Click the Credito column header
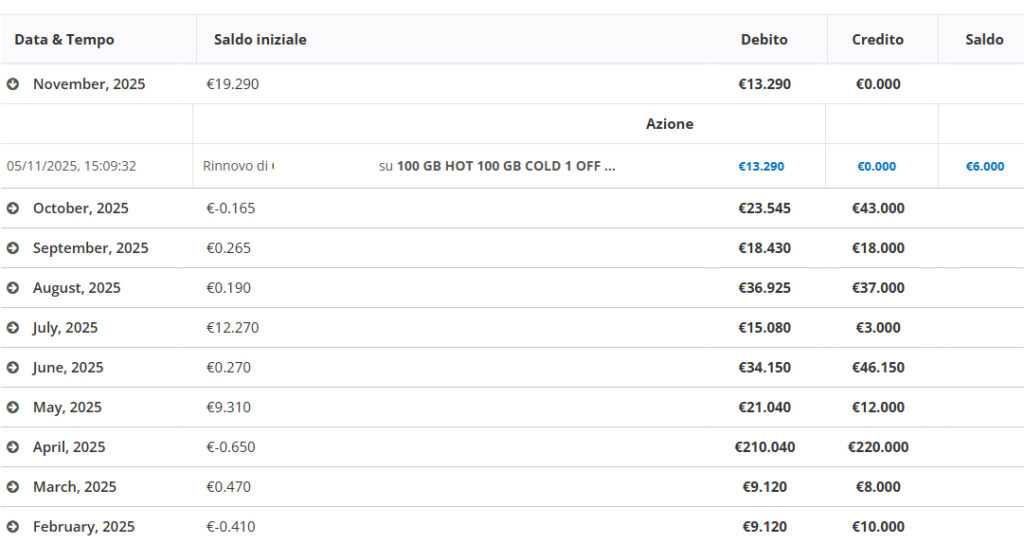The height and width of the screenshot is (544, 1024). coord(877,40)
